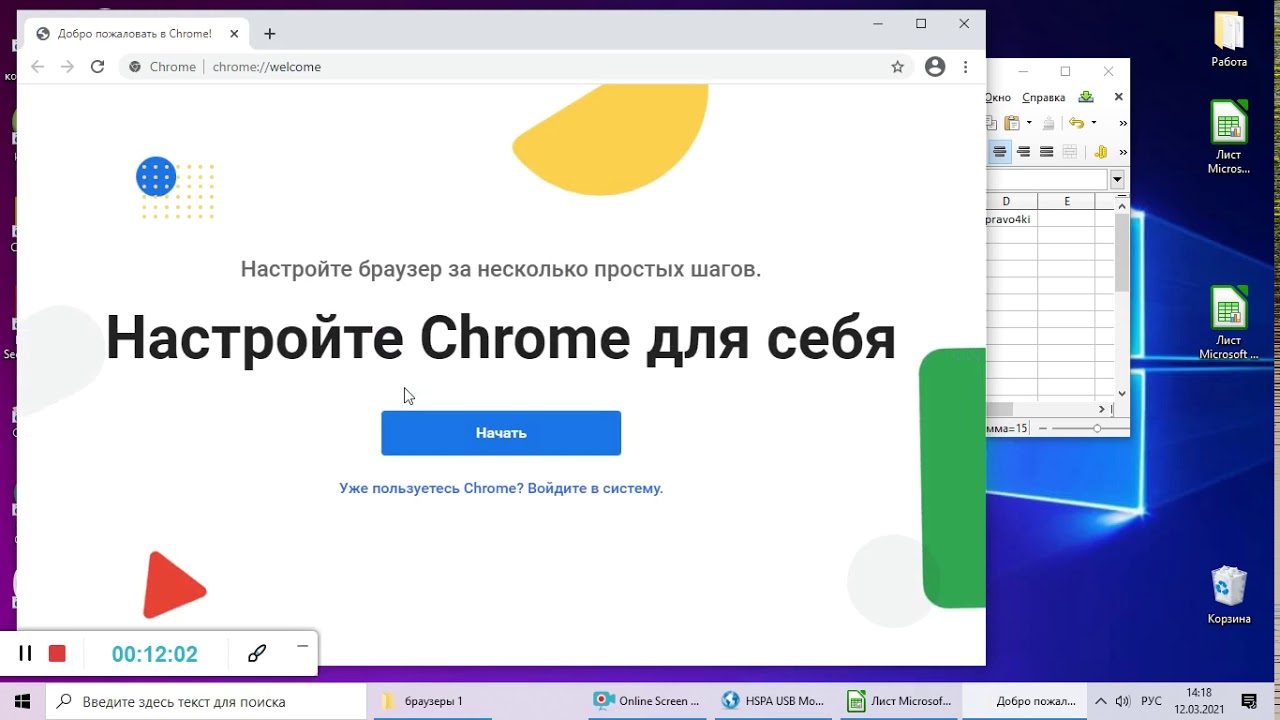Click the yellow currency format icon in spreadsheet

point(1101,152)
